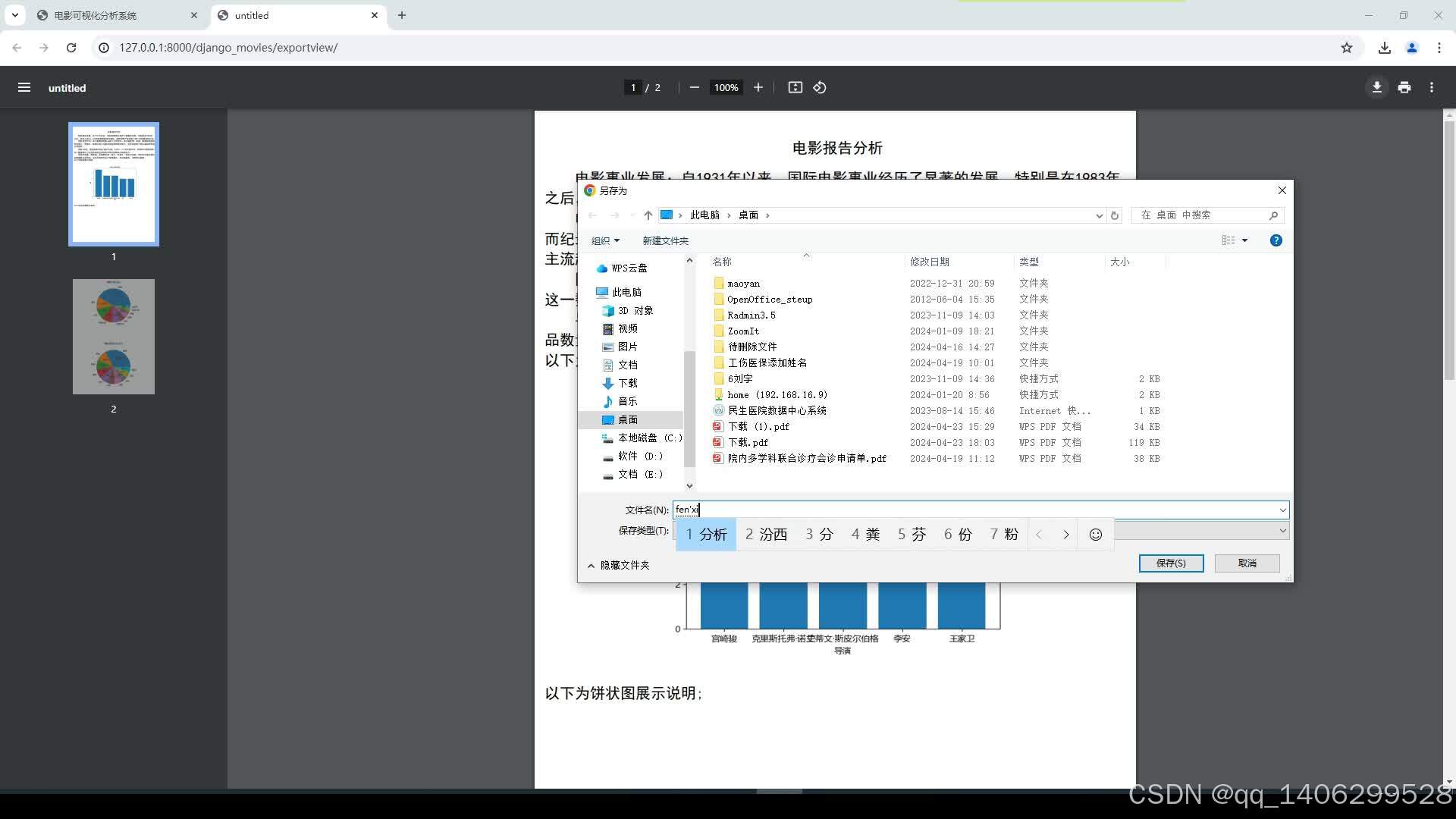Click the PDF print icon
The height and width of the screenshot is (819, 1456).
1404,87
